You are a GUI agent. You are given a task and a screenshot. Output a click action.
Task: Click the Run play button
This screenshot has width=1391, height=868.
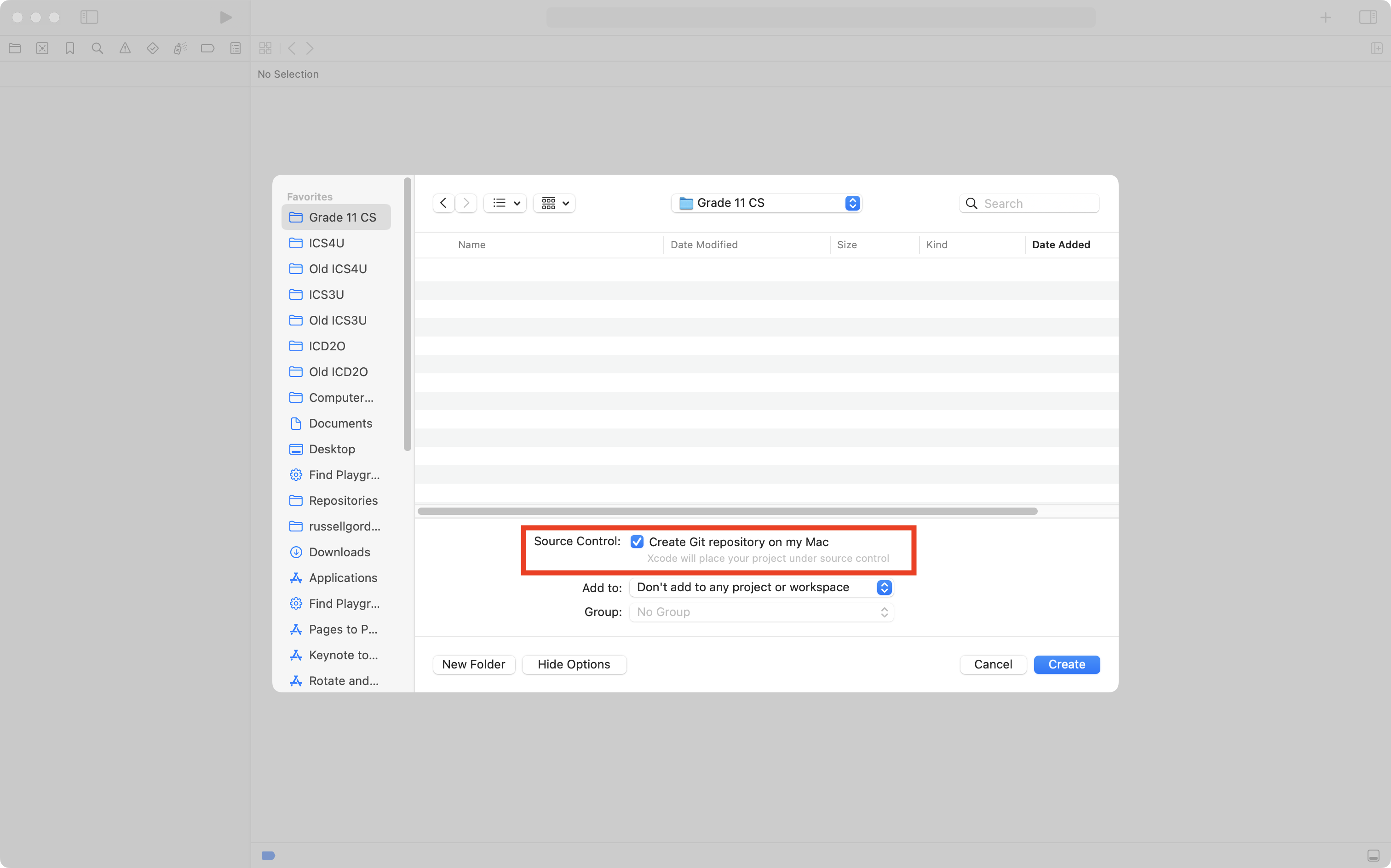pos(226,18)
